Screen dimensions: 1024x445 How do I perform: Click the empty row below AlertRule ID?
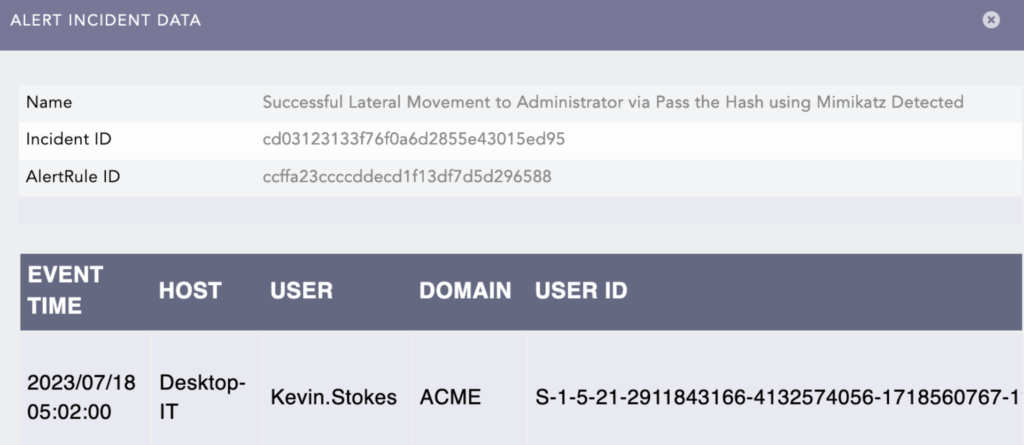[x=520, y=210]
